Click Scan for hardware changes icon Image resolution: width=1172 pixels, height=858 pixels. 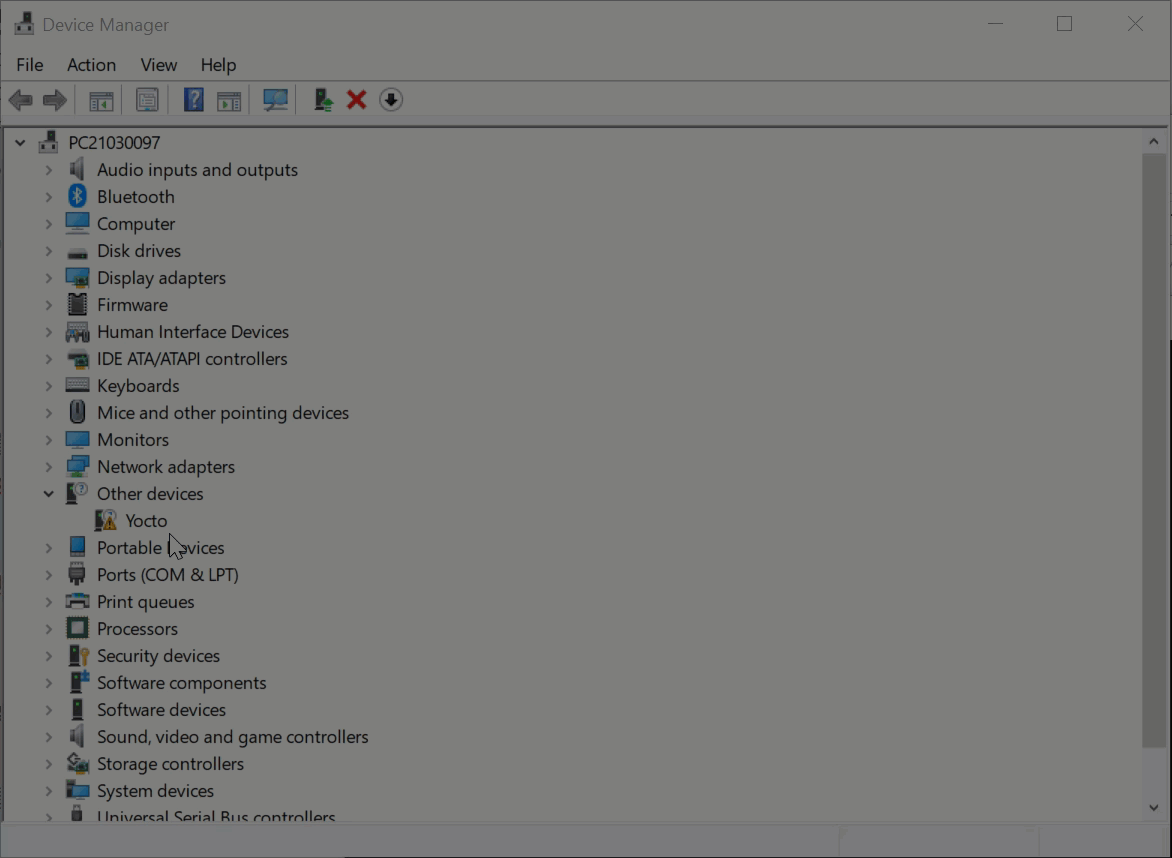click(275, 100)
